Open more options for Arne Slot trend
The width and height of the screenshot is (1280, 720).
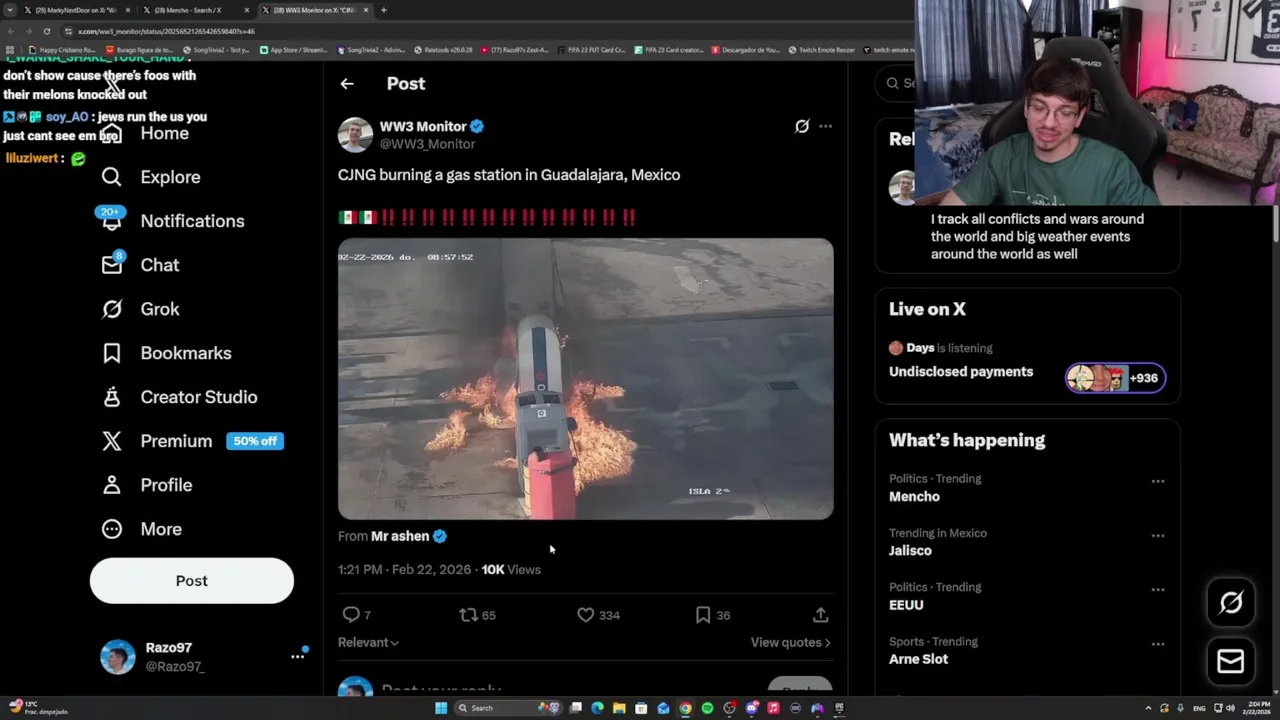click(1157, 644)
